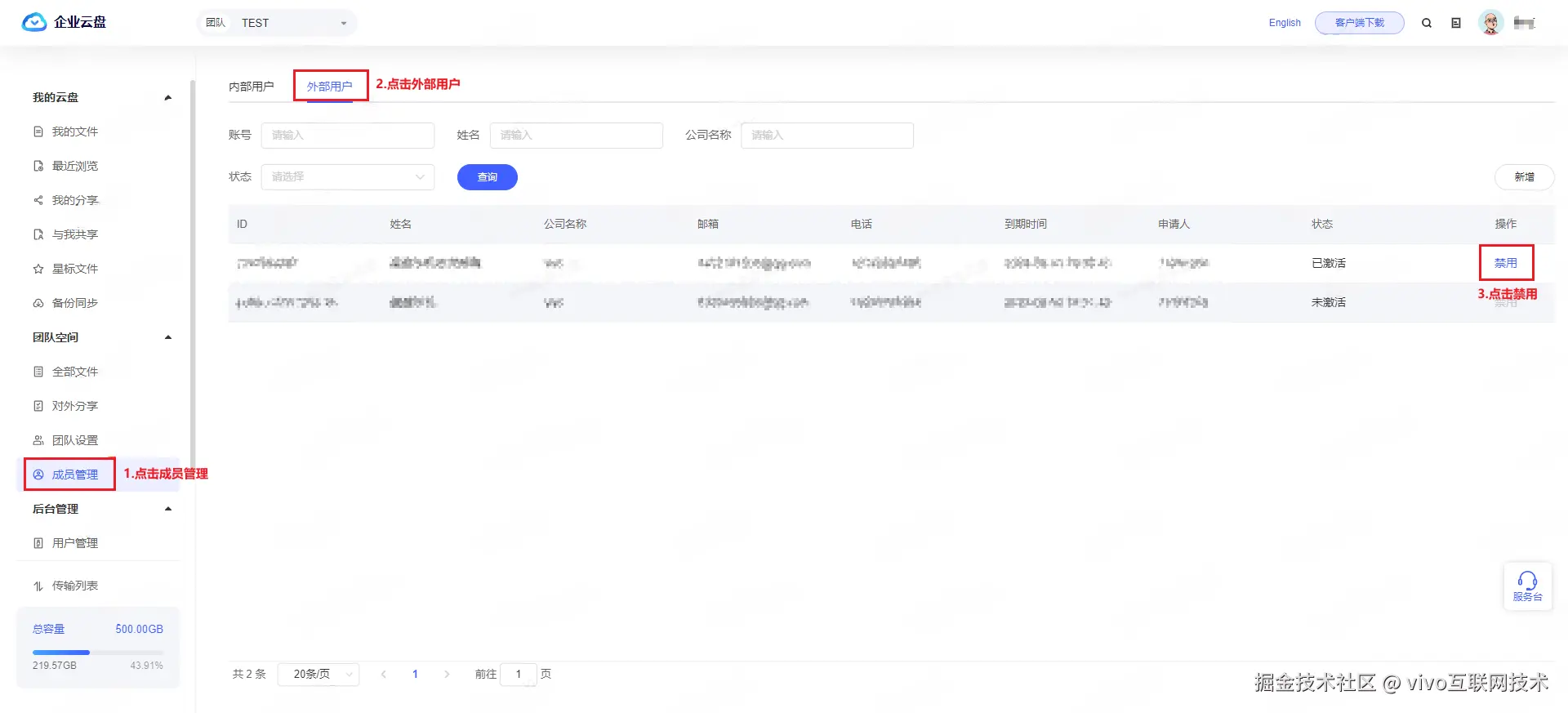Image resolution: width=1568 pixels, height=713 pixels.
Task: Click the 与我共享 icon
Action: 38,234
